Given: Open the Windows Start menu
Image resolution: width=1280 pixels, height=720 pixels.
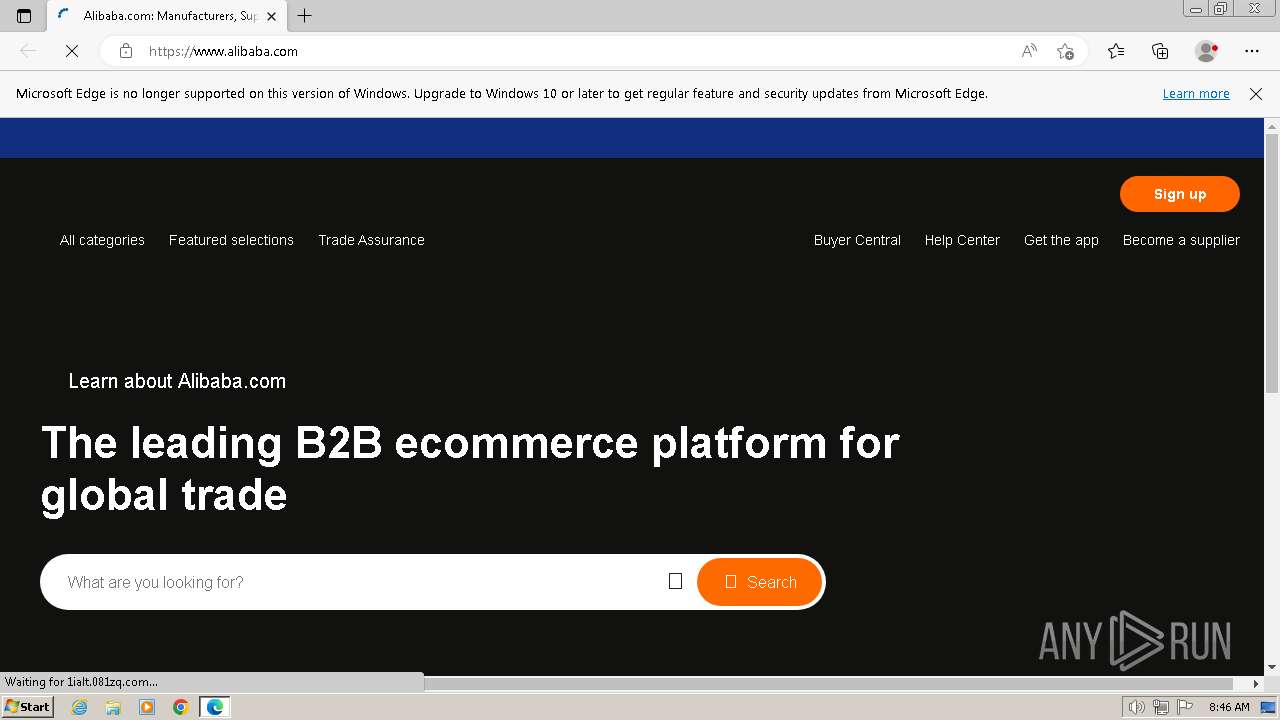Looking at the screenshot, I should point(27,707).
